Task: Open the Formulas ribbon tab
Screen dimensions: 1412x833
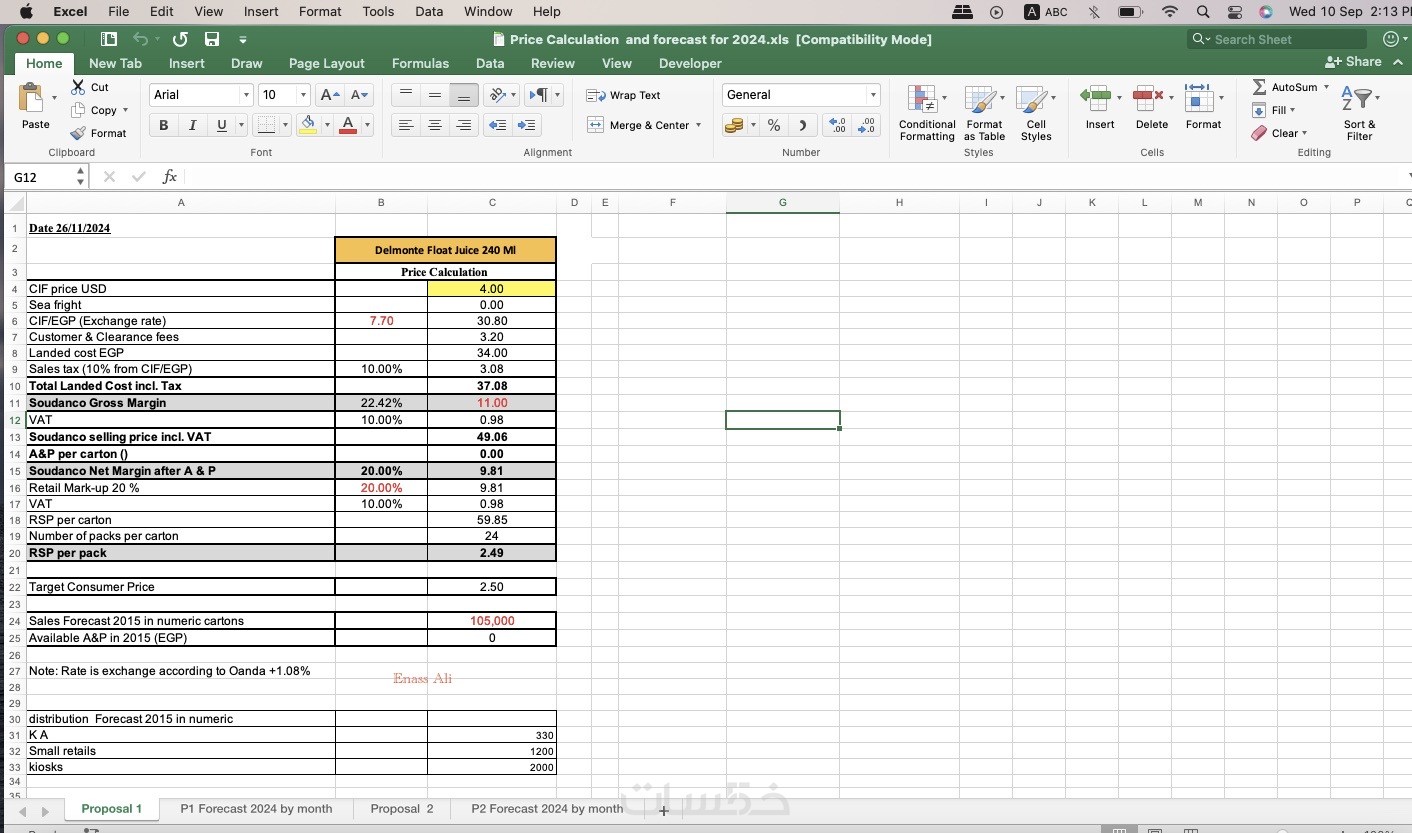Action: click(x=420, y=63)
